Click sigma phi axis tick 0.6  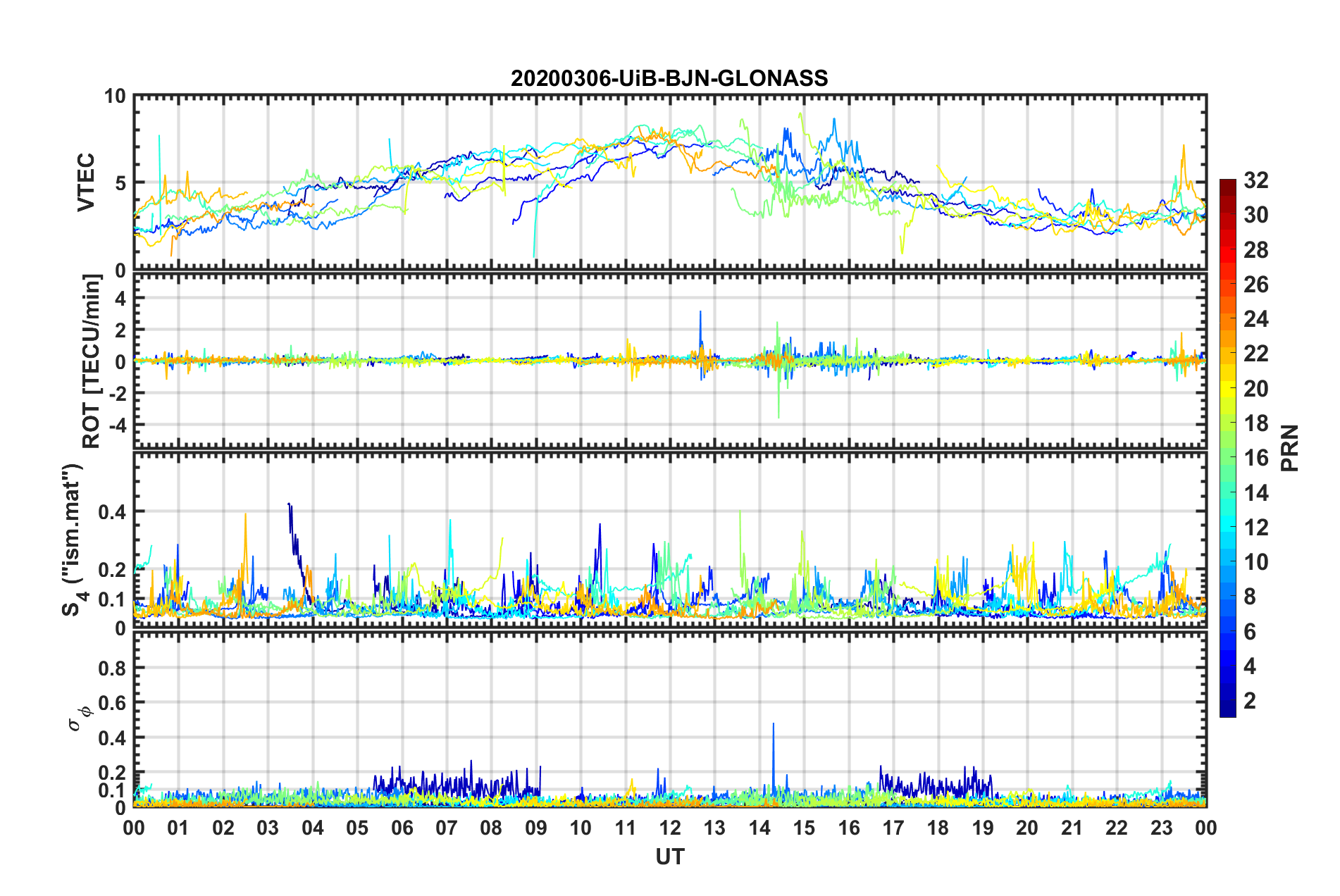112,702
